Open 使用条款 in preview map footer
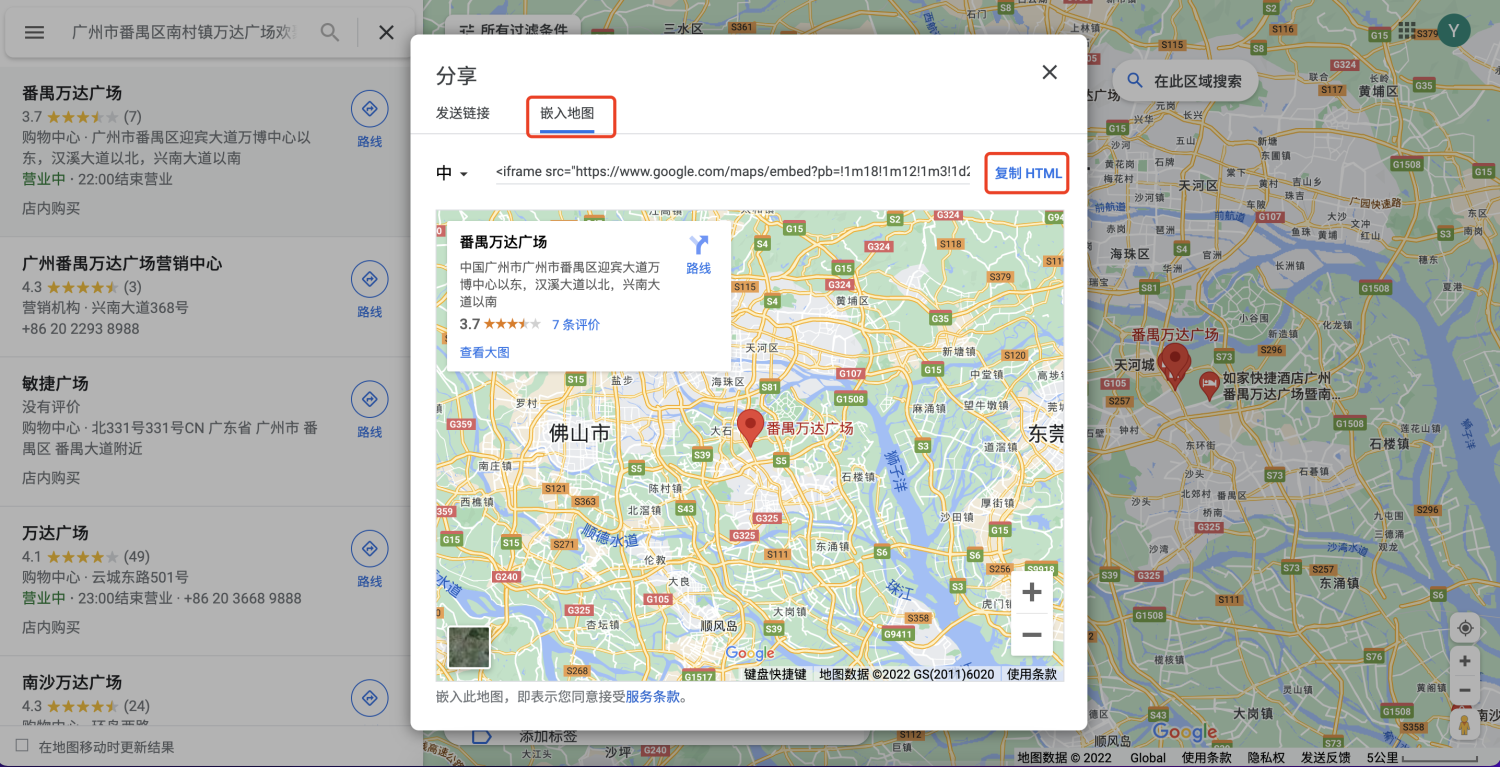Screen dimensions: 1500x767 (1031, 674)
